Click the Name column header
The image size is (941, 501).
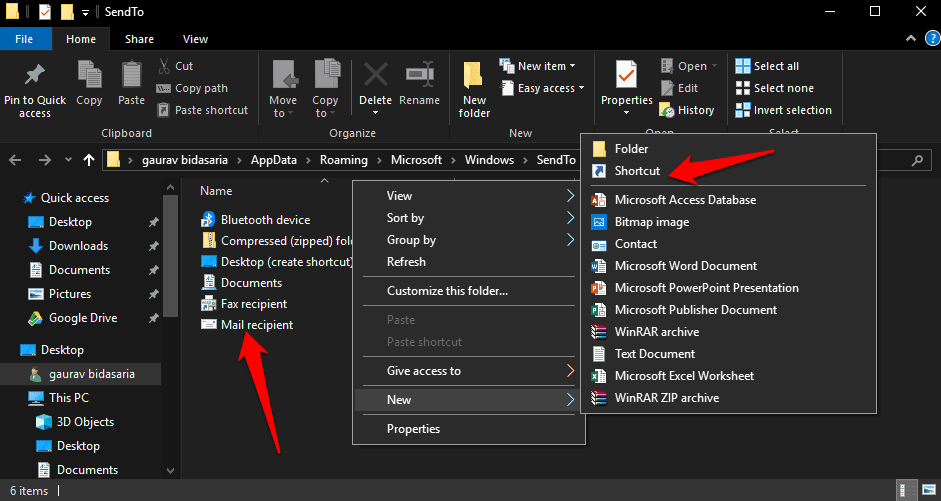[216, 191]
